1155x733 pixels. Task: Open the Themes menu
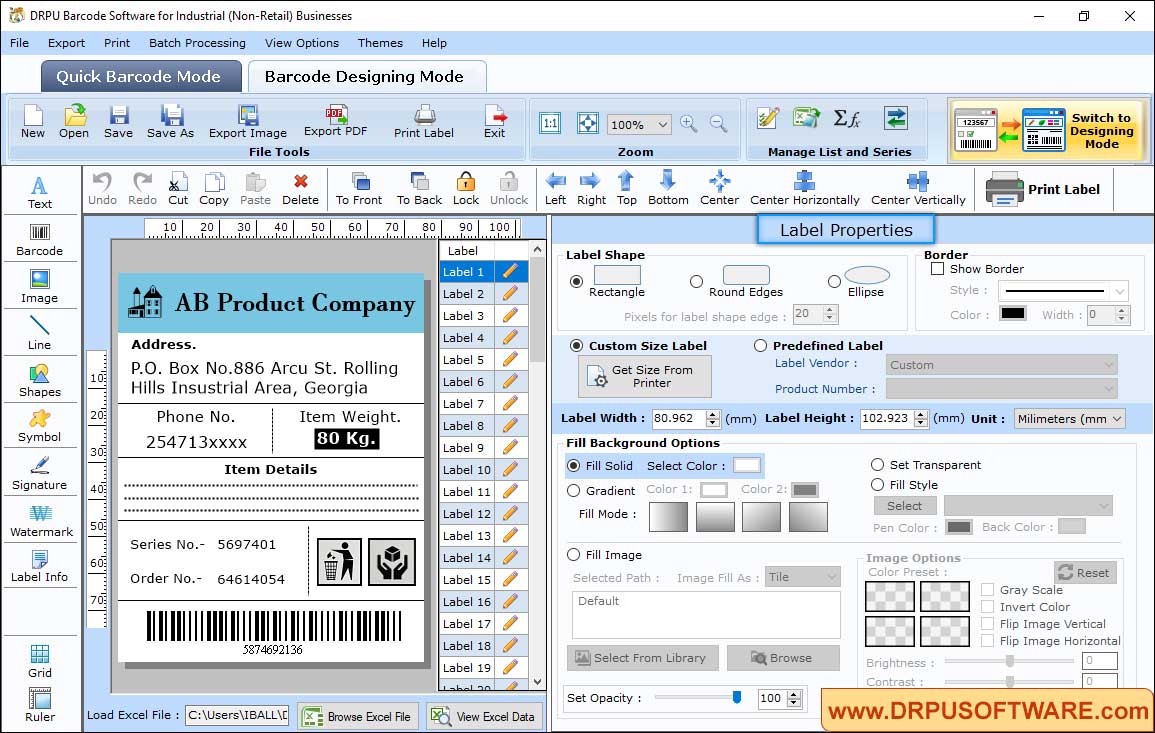(x=380, y=43)
